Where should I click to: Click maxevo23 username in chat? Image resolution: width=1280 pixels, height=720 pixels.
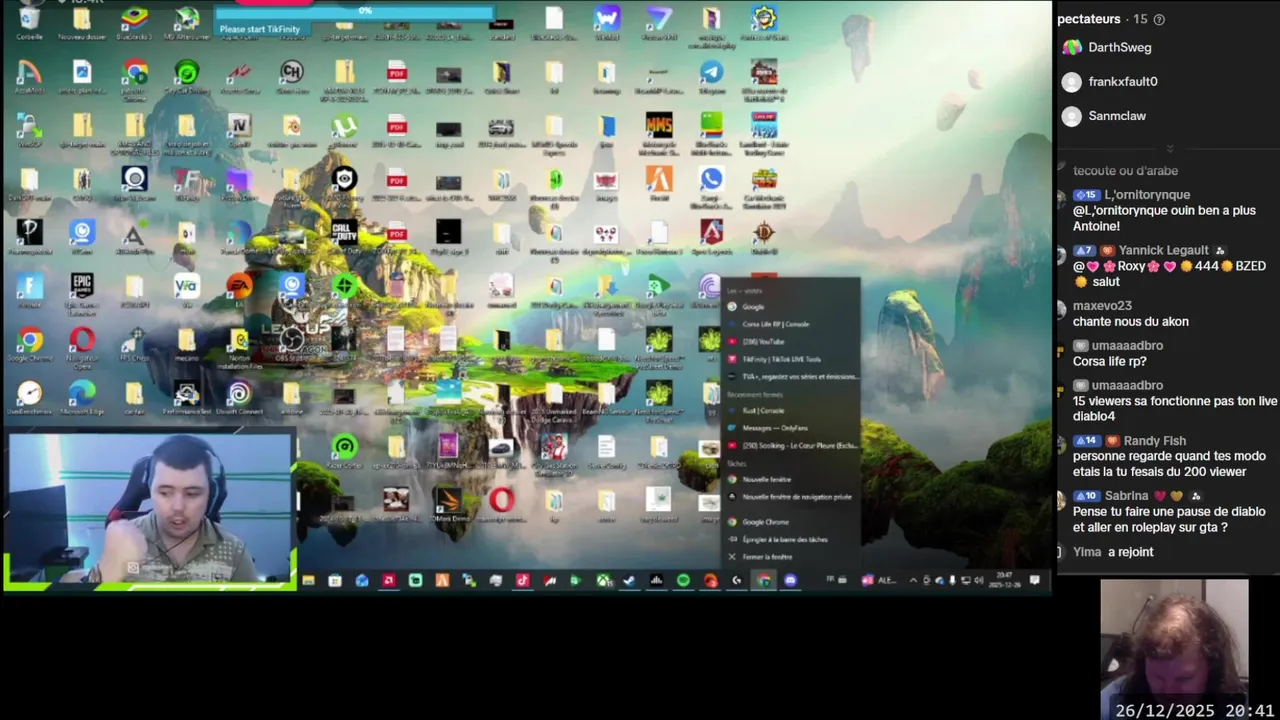[x=1102, y=306]
